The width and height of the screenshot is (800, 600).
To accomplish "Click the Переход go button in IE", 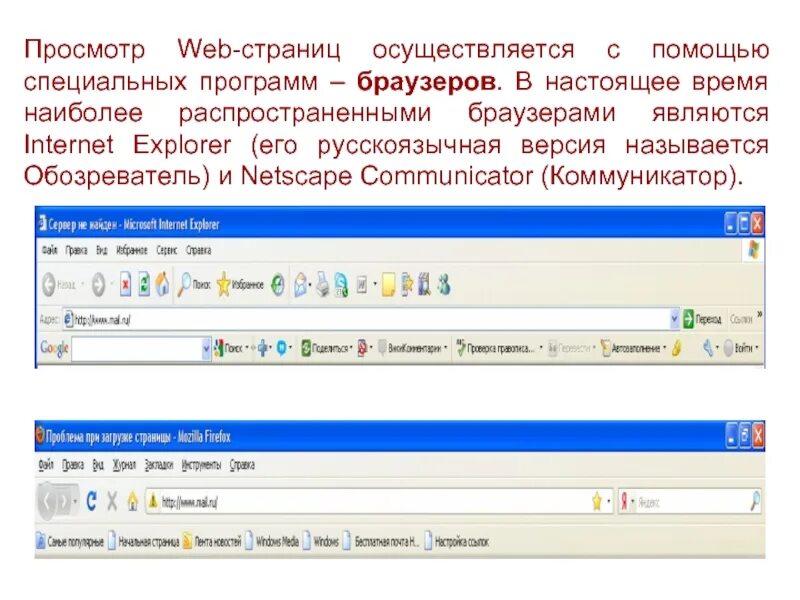I will pyautogui.click(x=703, y=320).
